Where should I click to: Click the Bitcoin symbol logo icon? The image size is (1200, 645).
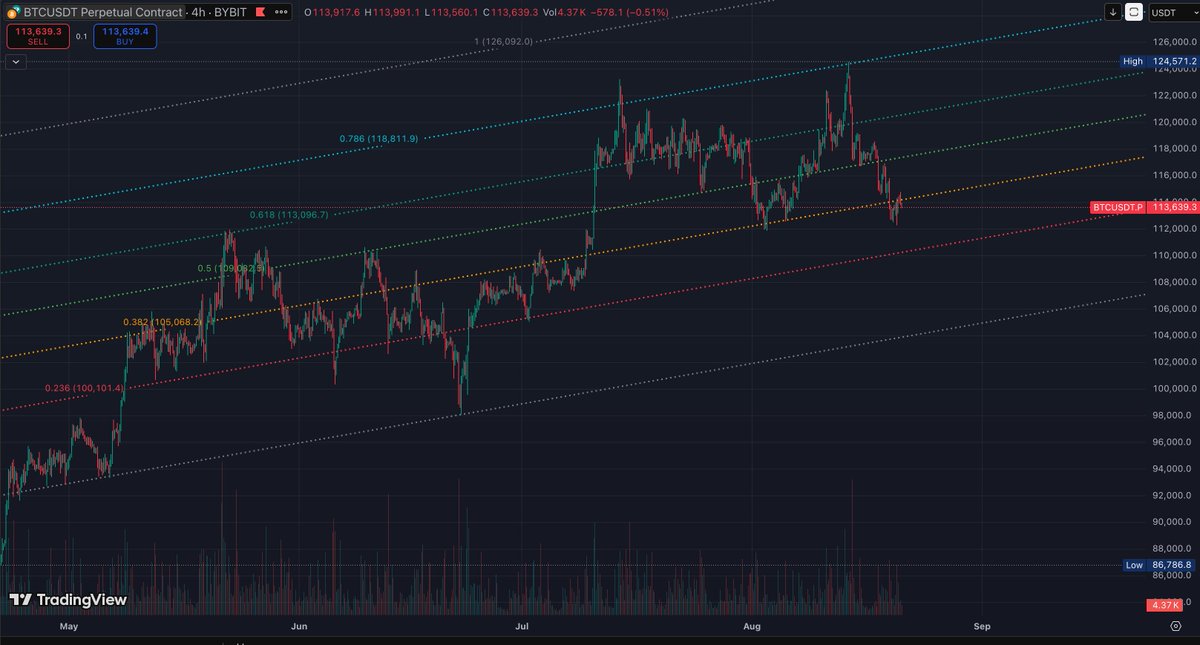point(12,12)
